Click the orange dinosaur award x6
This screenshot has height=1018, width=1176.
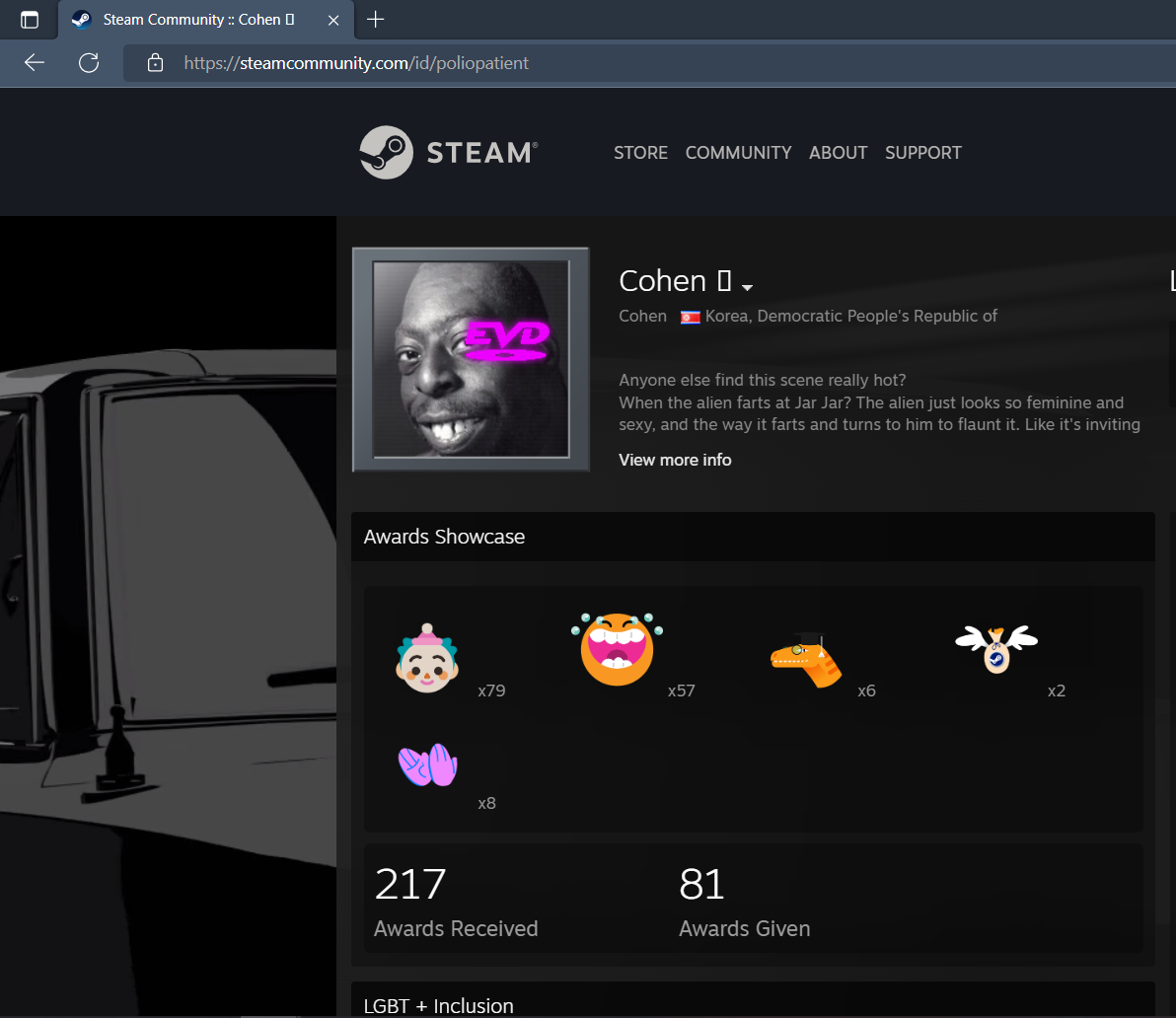click(806, 660)
